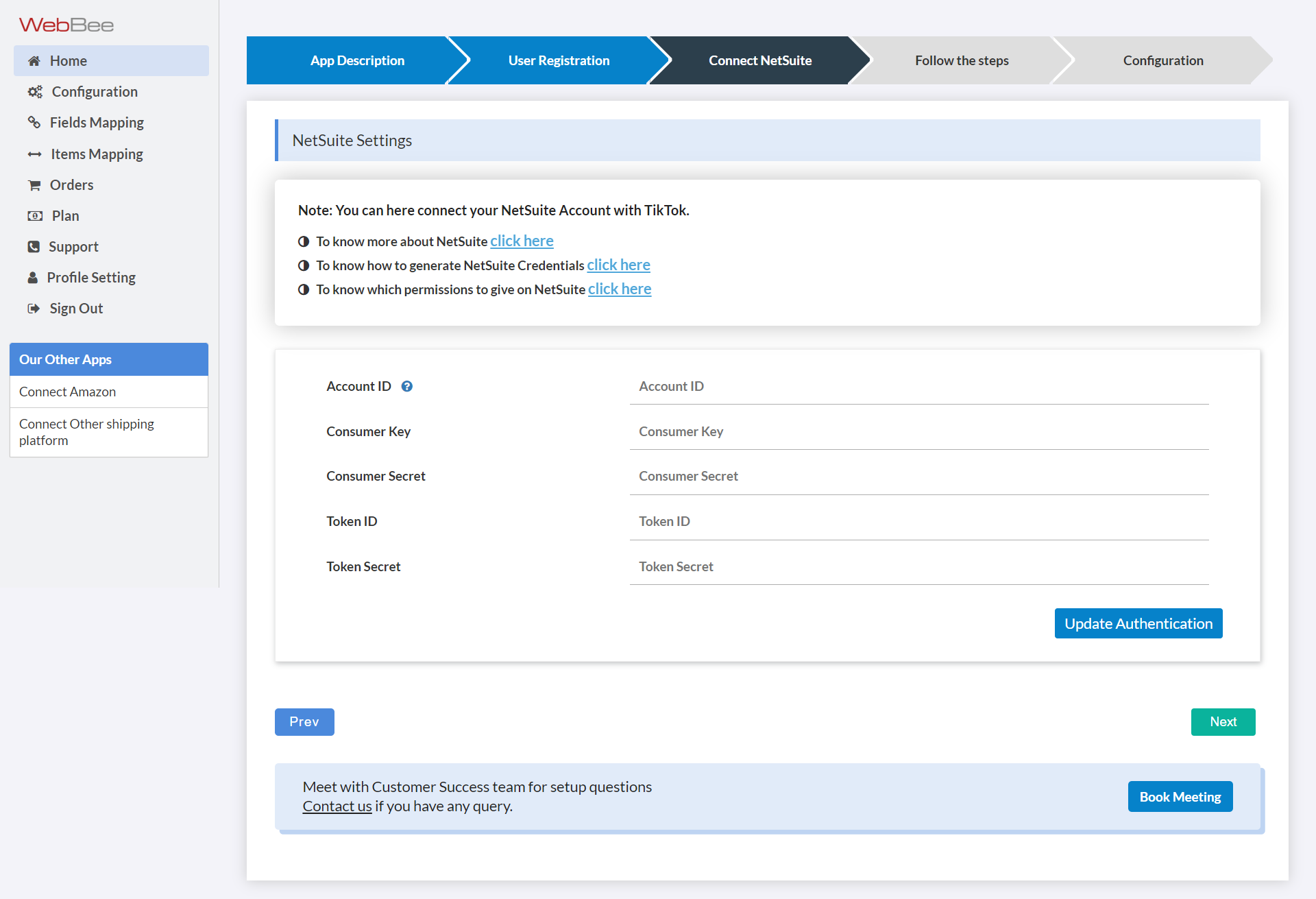Click the Orders shopping cart icon
The image size is (1316, 899).
34,185
